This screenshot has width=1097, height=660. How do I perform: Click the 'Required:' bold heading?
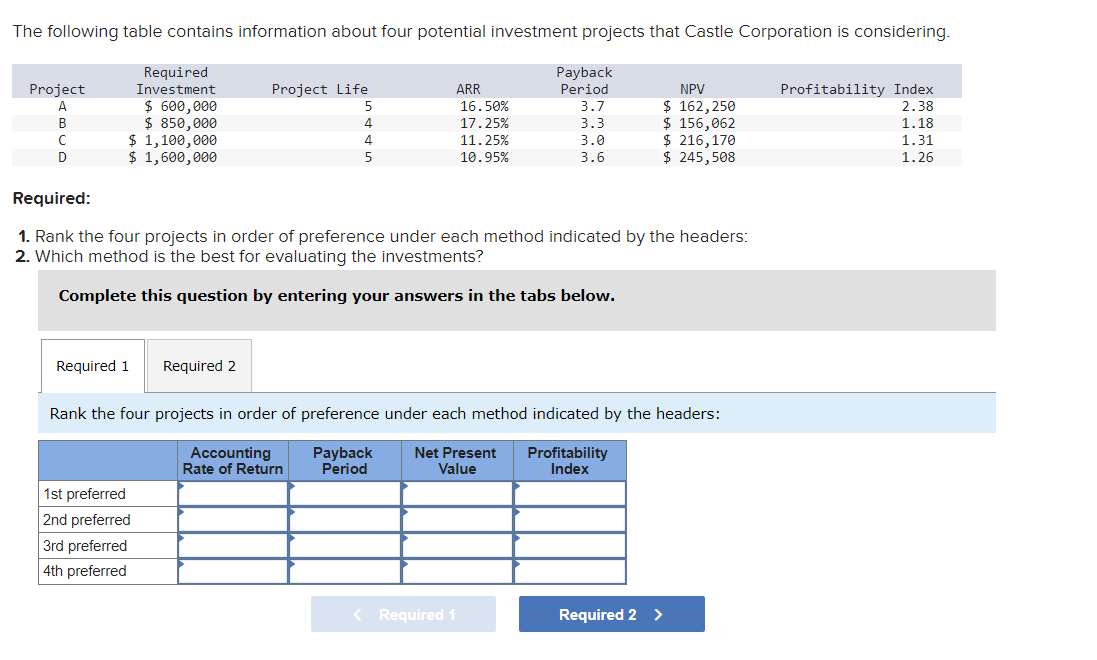click(52, 198)
